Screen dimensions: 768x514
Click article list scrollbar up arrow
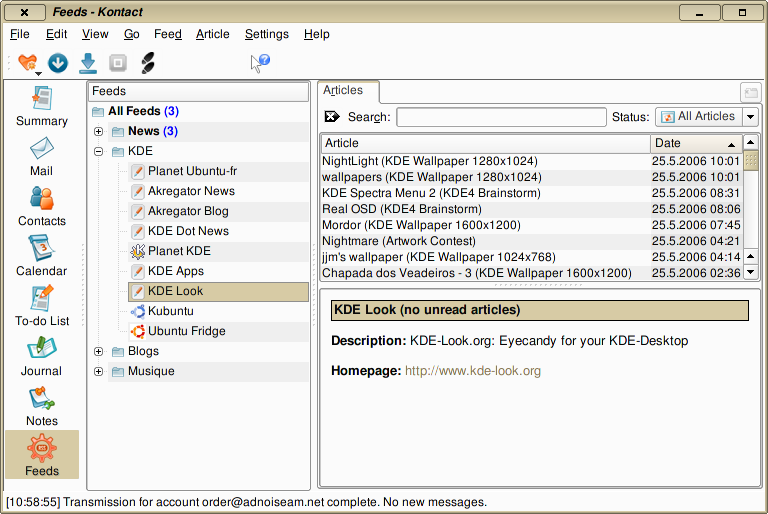750,143
